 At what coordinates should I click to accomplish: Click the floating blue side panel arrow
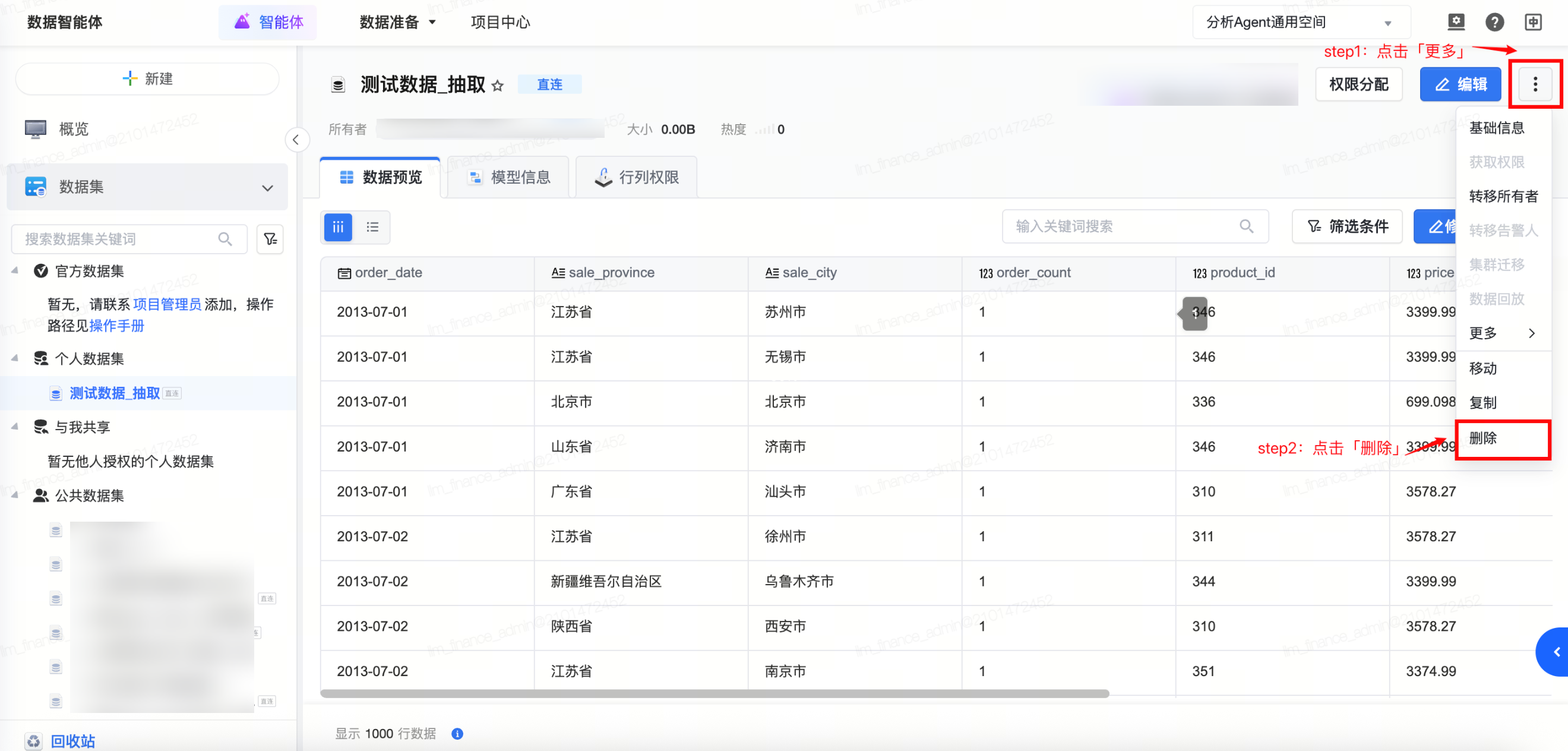click(x=1556, y=652)
